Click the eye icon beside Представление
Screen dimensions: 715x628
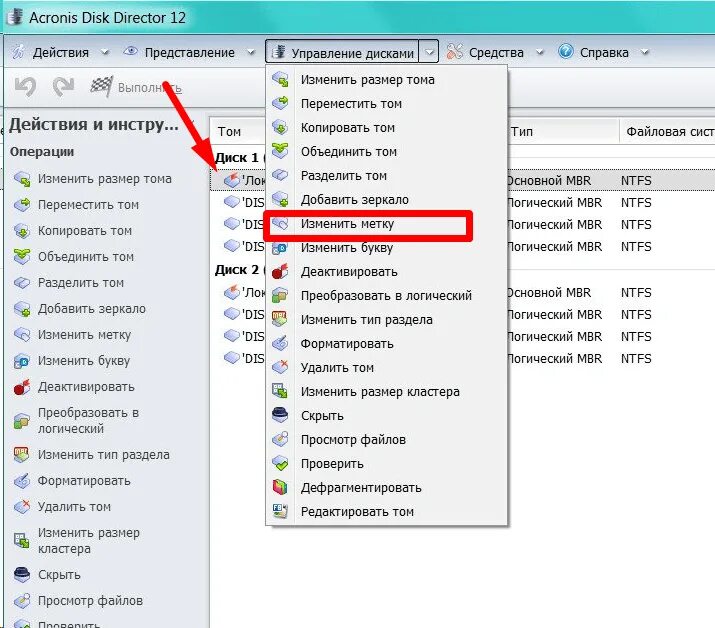[130, 51]
